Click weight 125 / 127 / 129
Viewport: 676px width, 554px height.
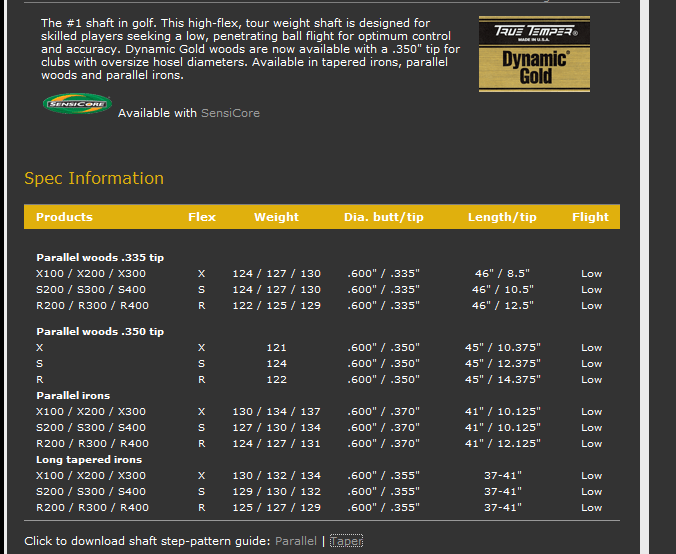276,507
